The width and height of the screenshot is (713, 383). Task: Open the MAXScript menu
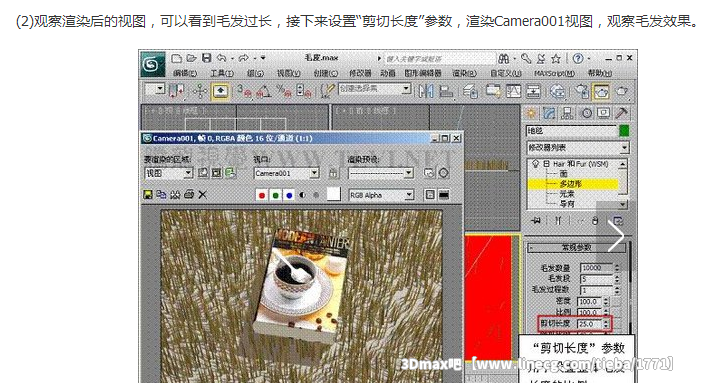pyautogui.click(x=554, y=73)
